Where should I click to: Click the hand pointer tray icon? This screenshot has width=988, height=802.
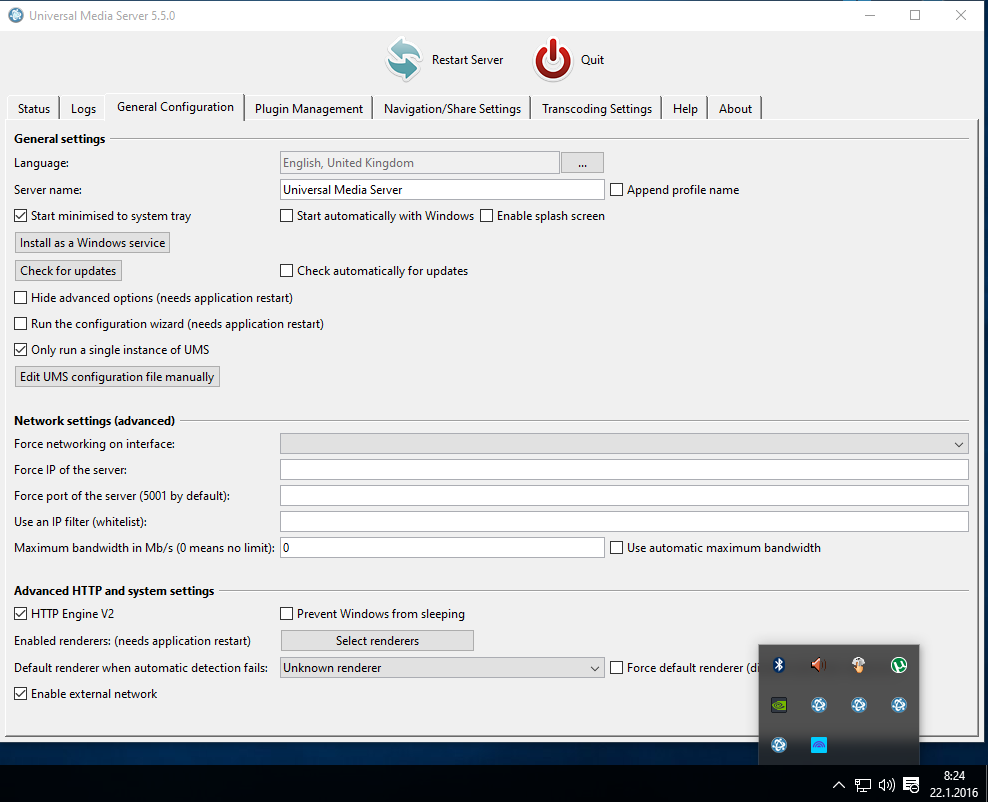point(858,665)
